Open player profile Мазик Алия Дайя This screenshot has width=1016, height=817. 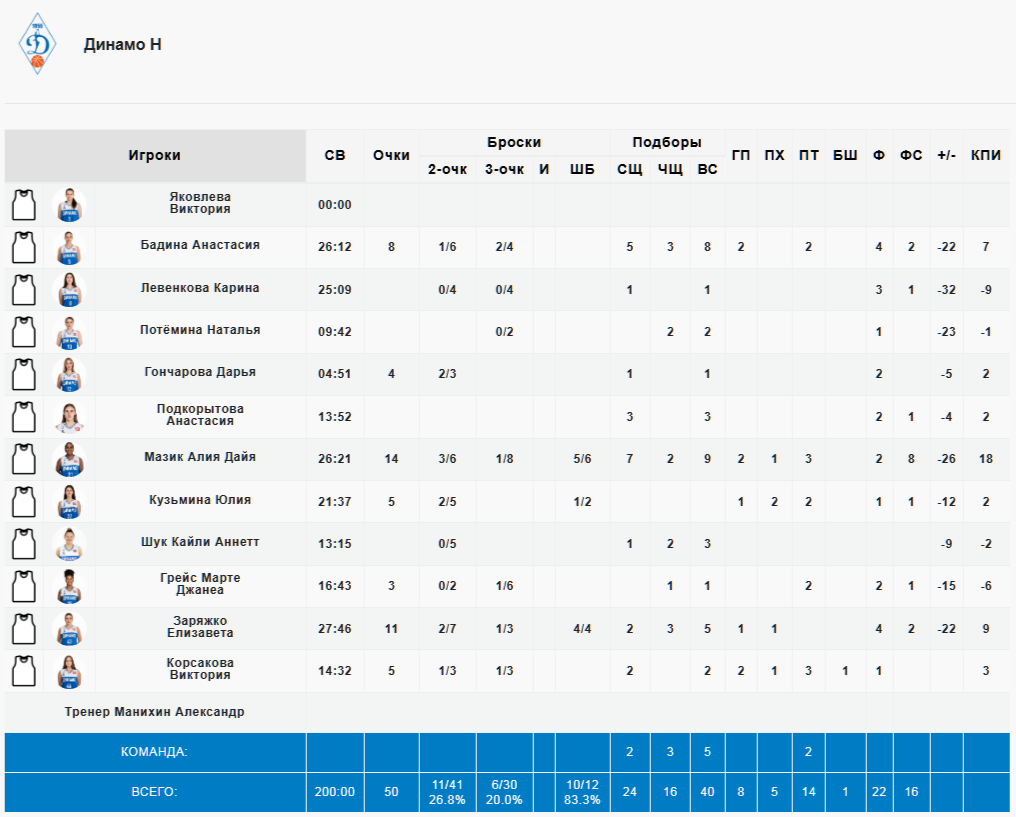point(200,457)
